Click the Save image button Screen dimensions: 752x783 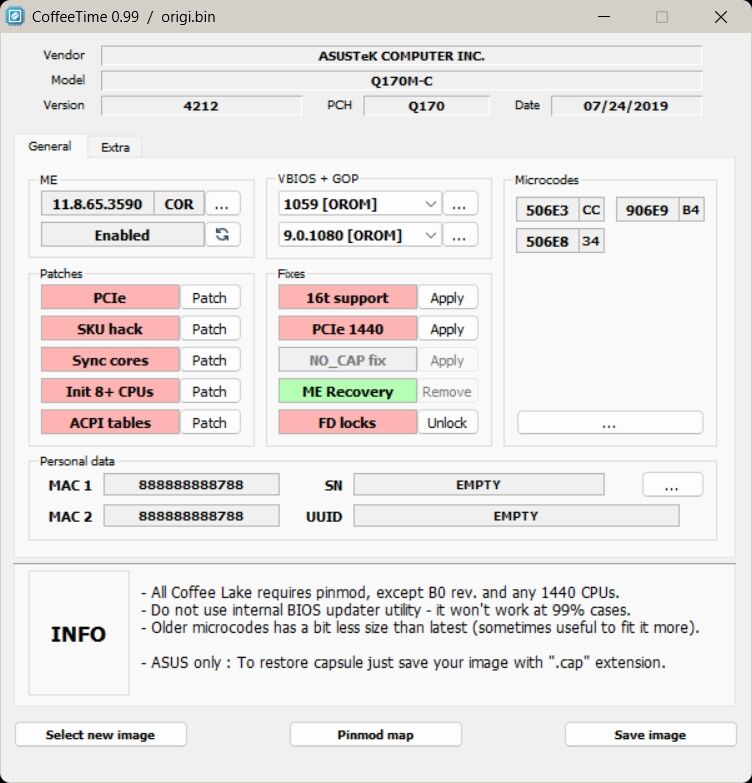pos(650,735)
